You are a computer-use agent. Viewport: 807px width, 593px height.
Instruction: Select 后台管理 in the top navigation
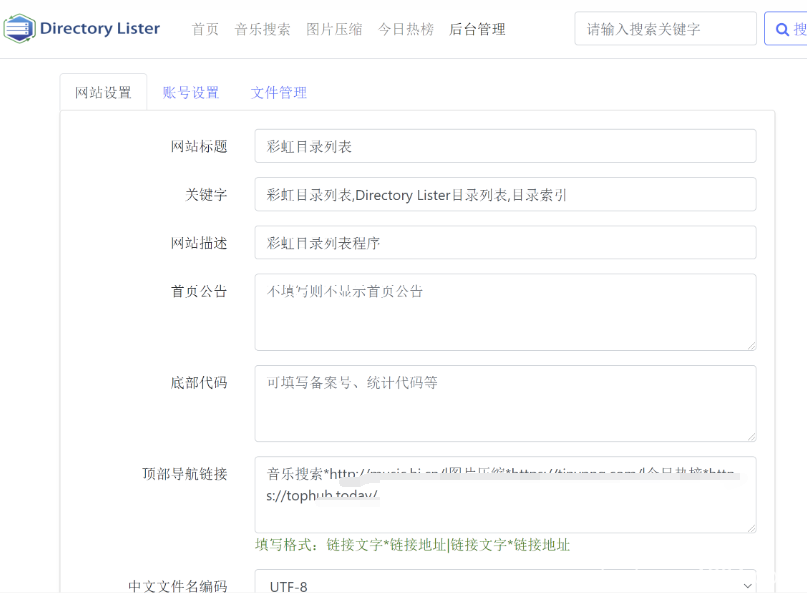(477, 29)
